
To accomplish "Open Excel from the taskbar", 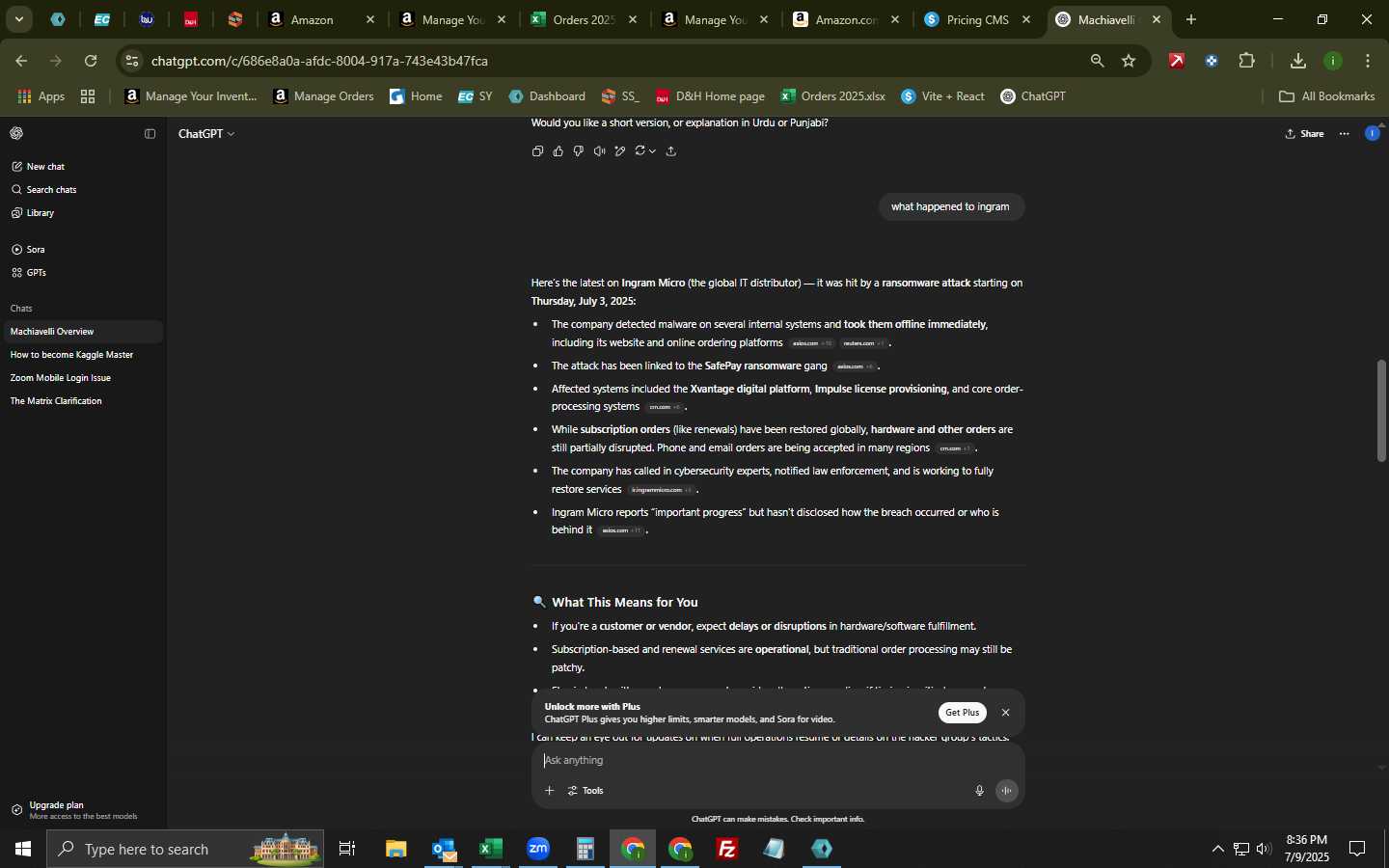I will pyautogui.click(x=491, y=849).
